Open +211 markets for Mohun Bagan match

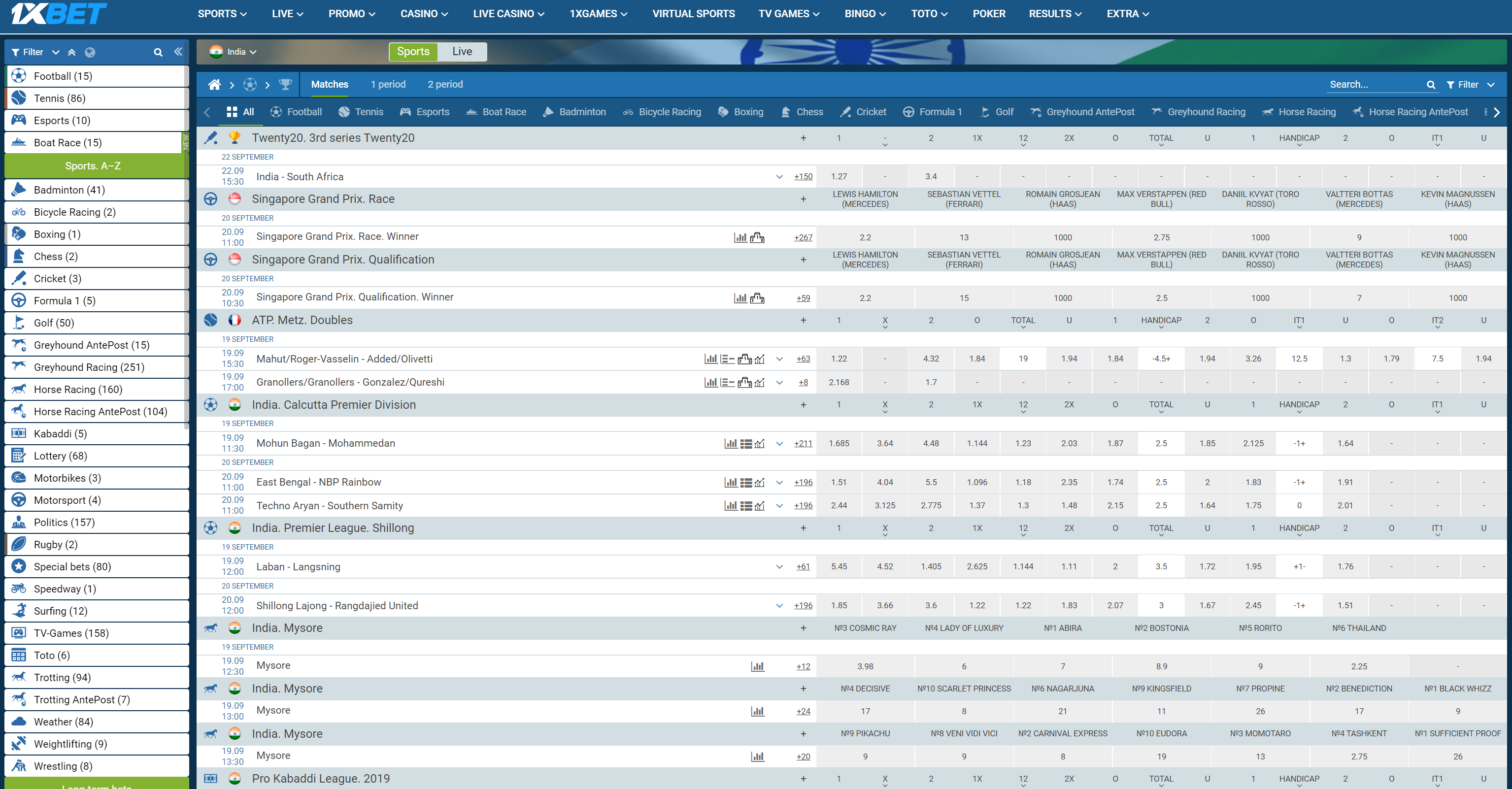[x=803, y=443]
